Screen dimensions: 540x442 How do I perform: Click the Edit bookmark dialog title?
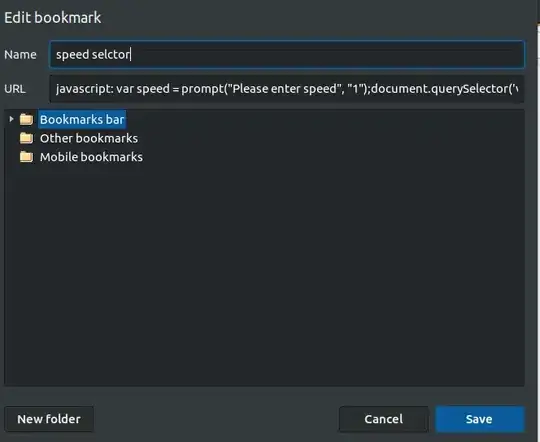point(53,18)
